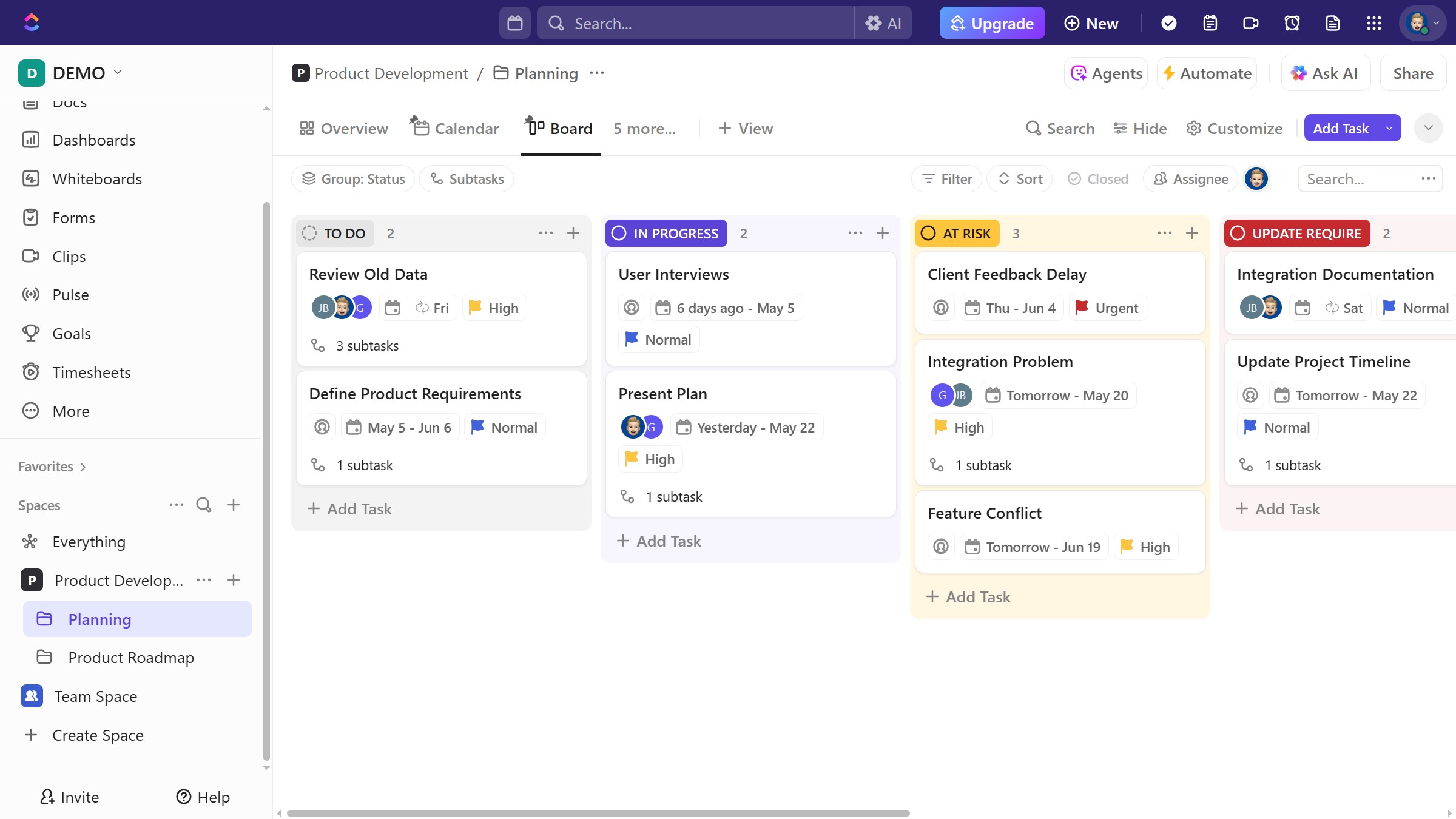Screen dimensions: 1456x819
Task: Expand the DEMO workspace dropdown
Action: pyautogui.click(x=118, y=72)
